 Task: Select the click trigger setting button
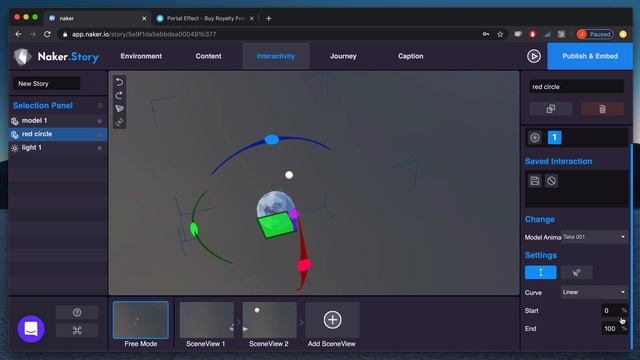coord(576,272)
